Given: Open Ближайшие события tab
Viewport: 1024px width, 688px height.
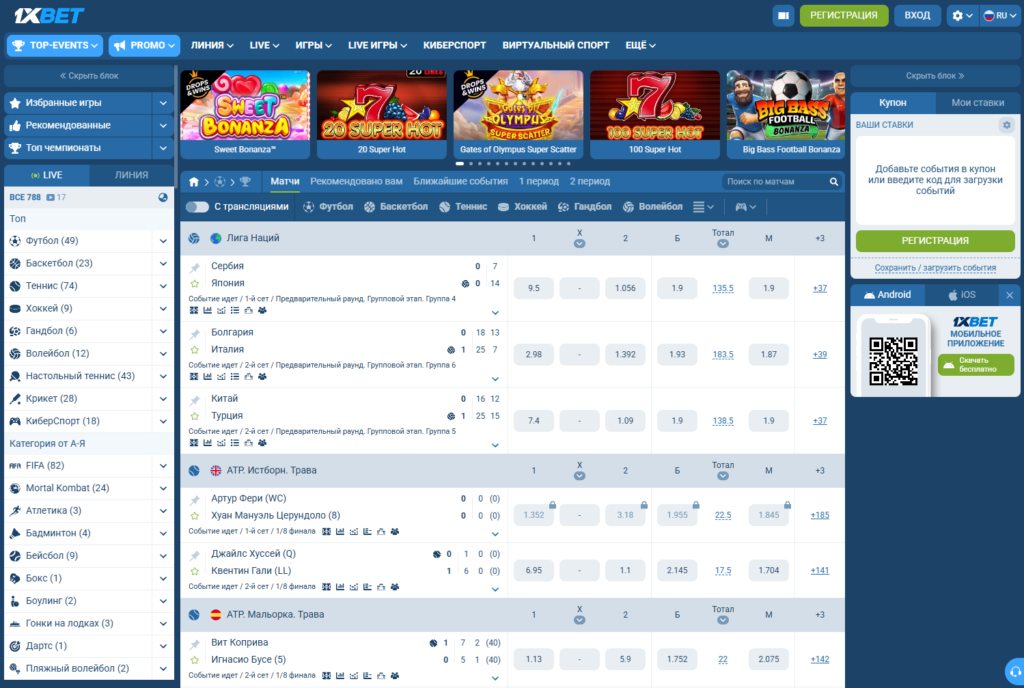Looking at the screenshot, I should (460, 181).
